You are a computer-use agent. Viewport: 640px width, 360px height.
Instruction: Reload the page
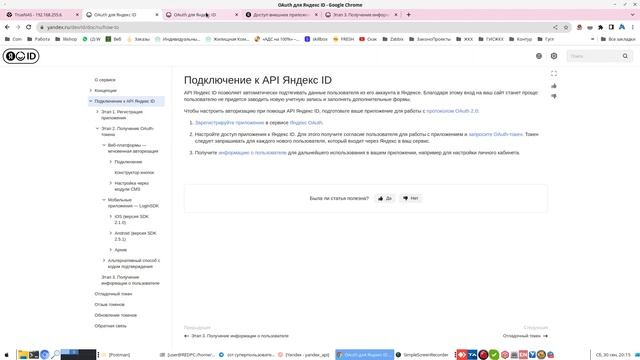(29, 27)
